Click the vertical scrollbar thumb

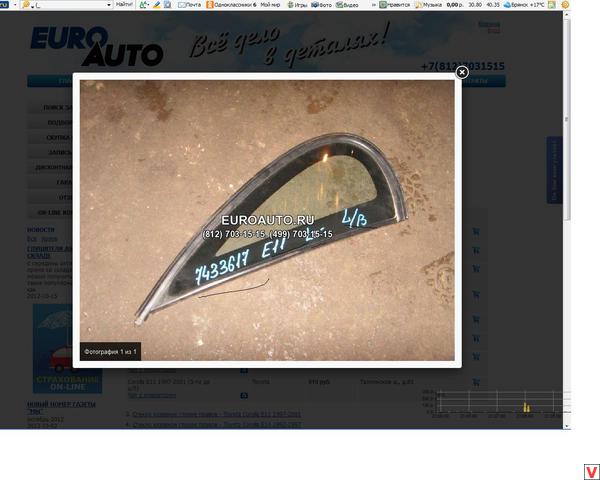pyautogui.click(x=567, y=119)
